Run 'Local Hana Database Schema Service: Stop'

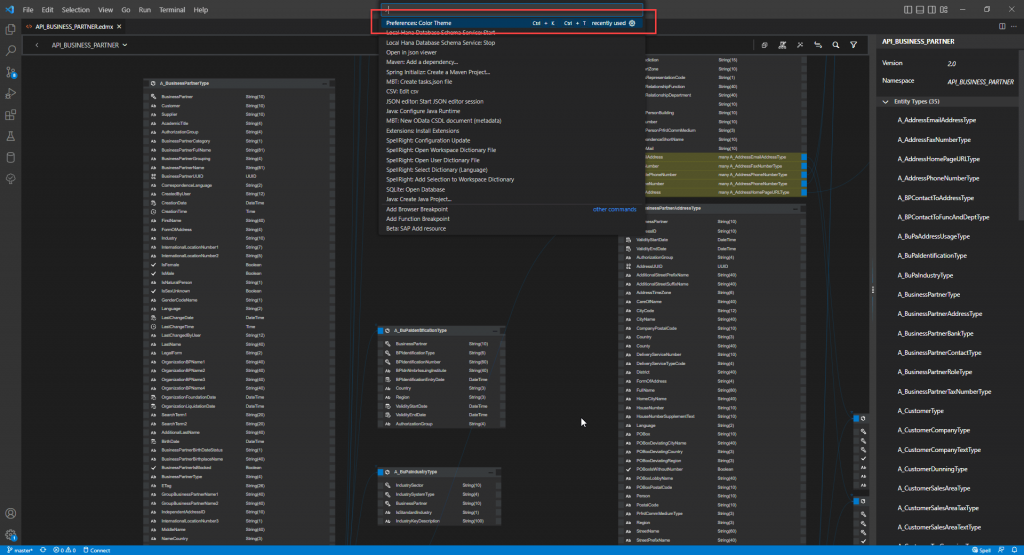pyautogui.click(x=511, y=42)
